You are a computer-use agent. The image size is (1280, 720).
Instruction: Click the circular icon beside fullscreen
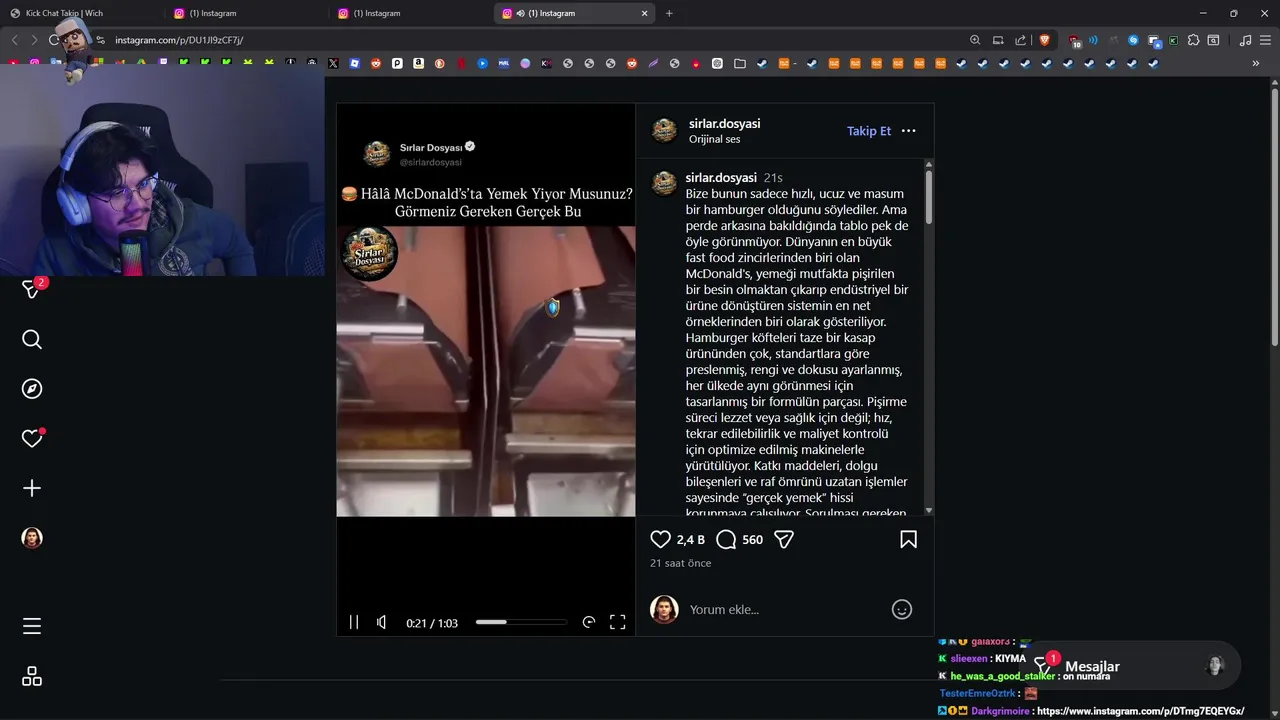pyautogui.click(x=589, y=622)
